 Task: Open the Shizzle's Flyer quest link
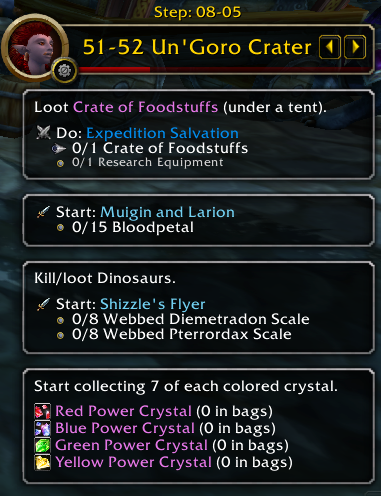click(153, 304)
